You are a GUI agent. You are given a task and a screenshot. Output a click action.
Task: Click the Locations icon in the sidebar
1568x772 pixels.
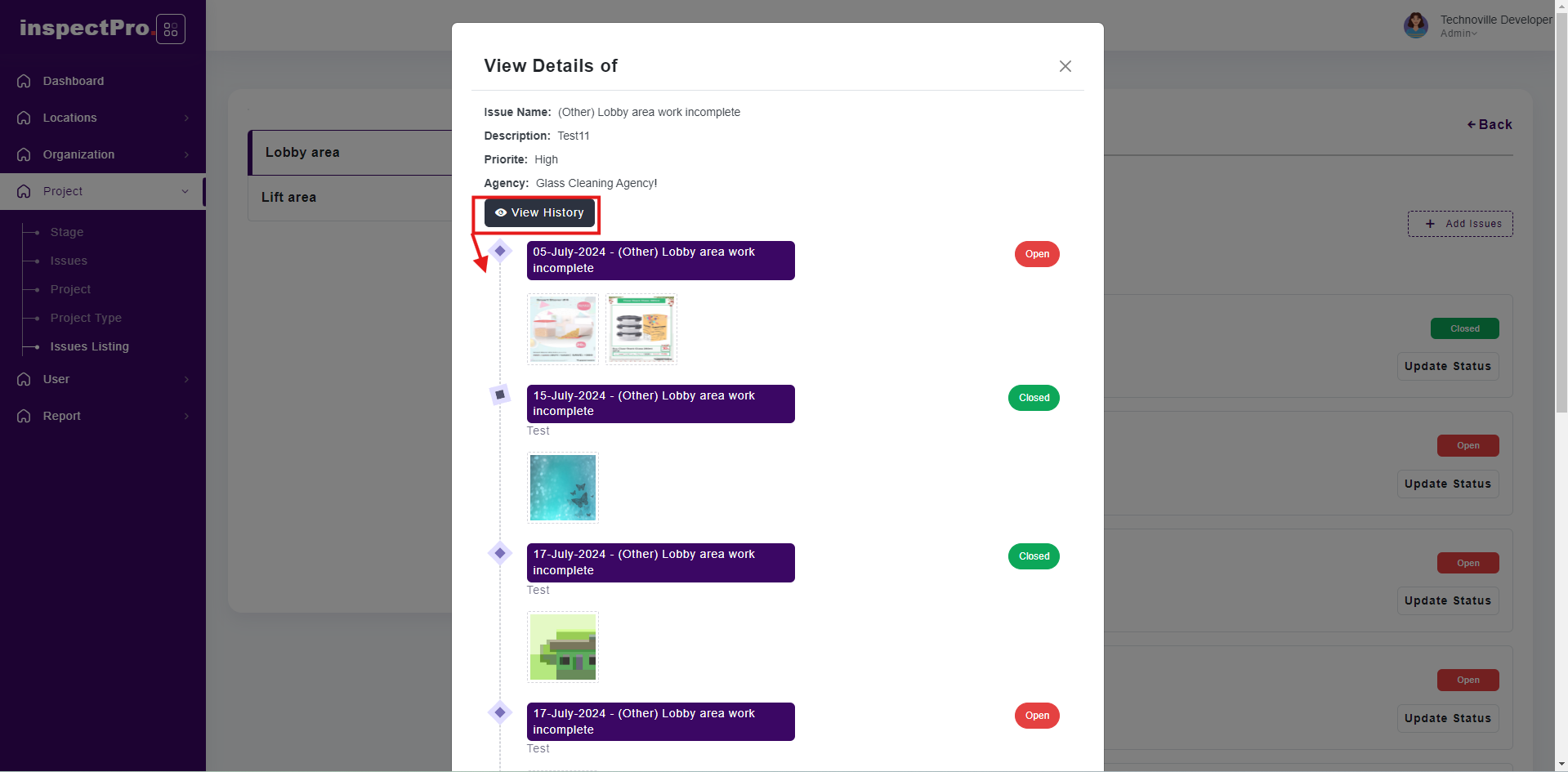click(24, 118)
